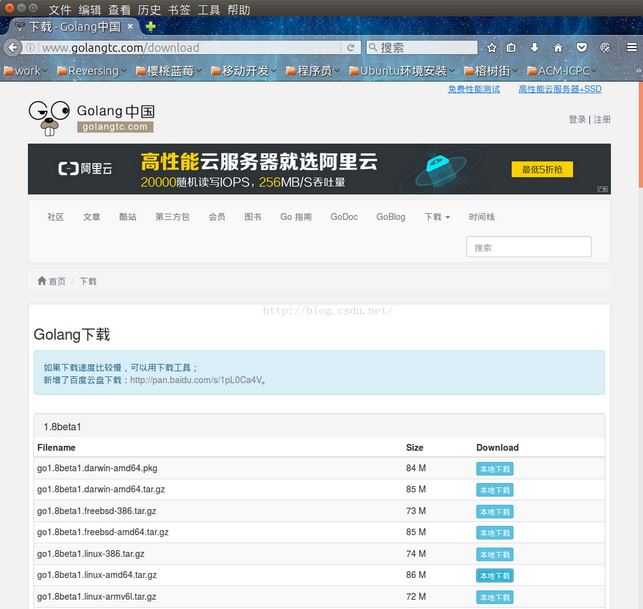
Task: Open the GoBlog nav link
Action: (x=391, y=217)
